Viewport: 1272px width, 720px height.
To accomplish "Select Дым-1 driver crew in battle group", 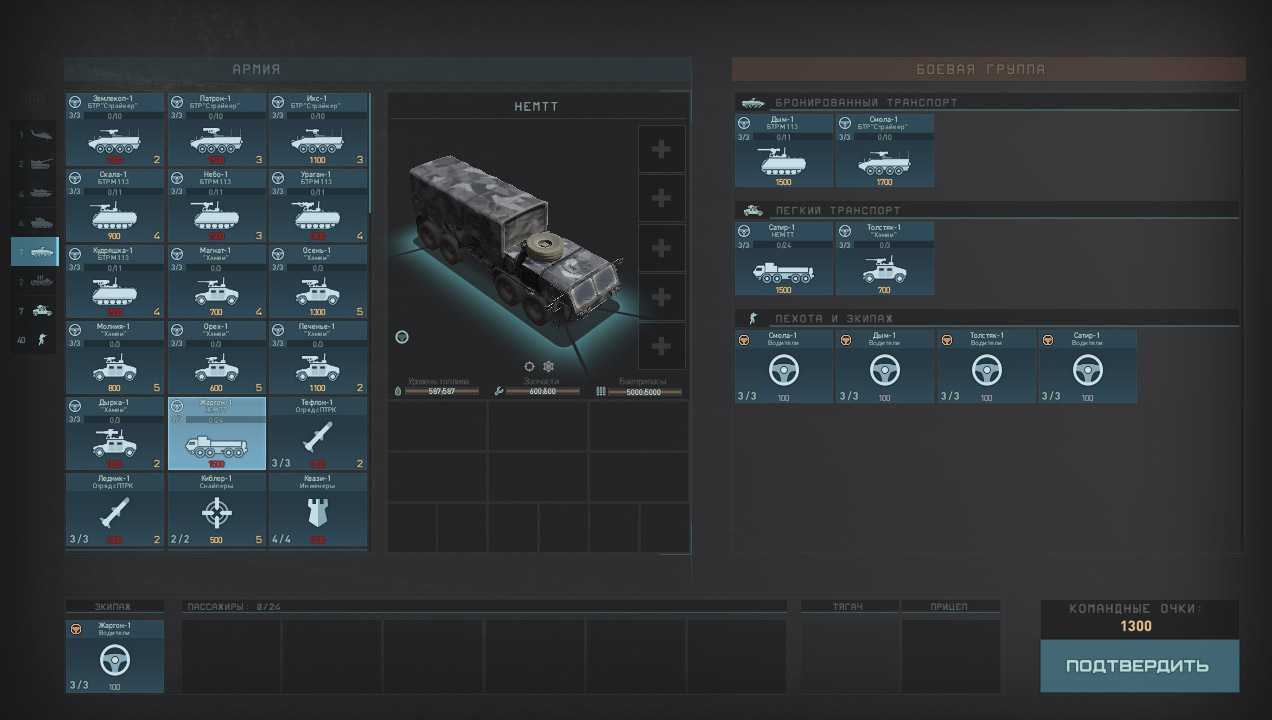I will pyautogui.click(x=885, y=367).
